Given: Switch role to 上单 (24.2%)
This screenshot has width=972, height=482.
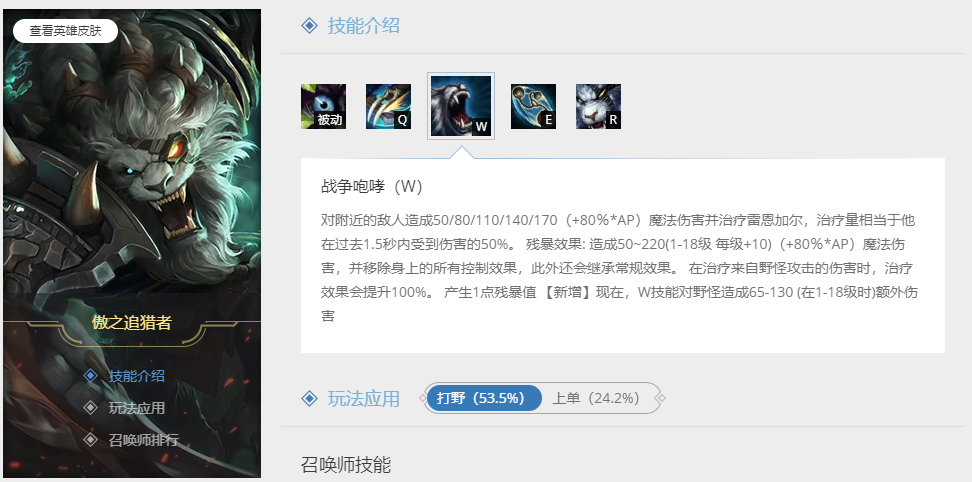Looking at the screenshot, I should click(596, 398).
